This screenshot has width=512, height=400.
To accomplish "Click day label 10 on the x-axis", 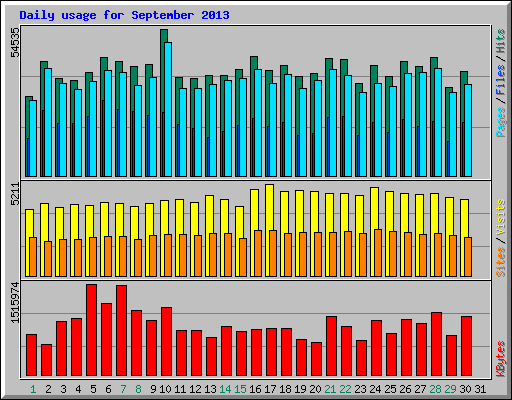I will 165,389.
